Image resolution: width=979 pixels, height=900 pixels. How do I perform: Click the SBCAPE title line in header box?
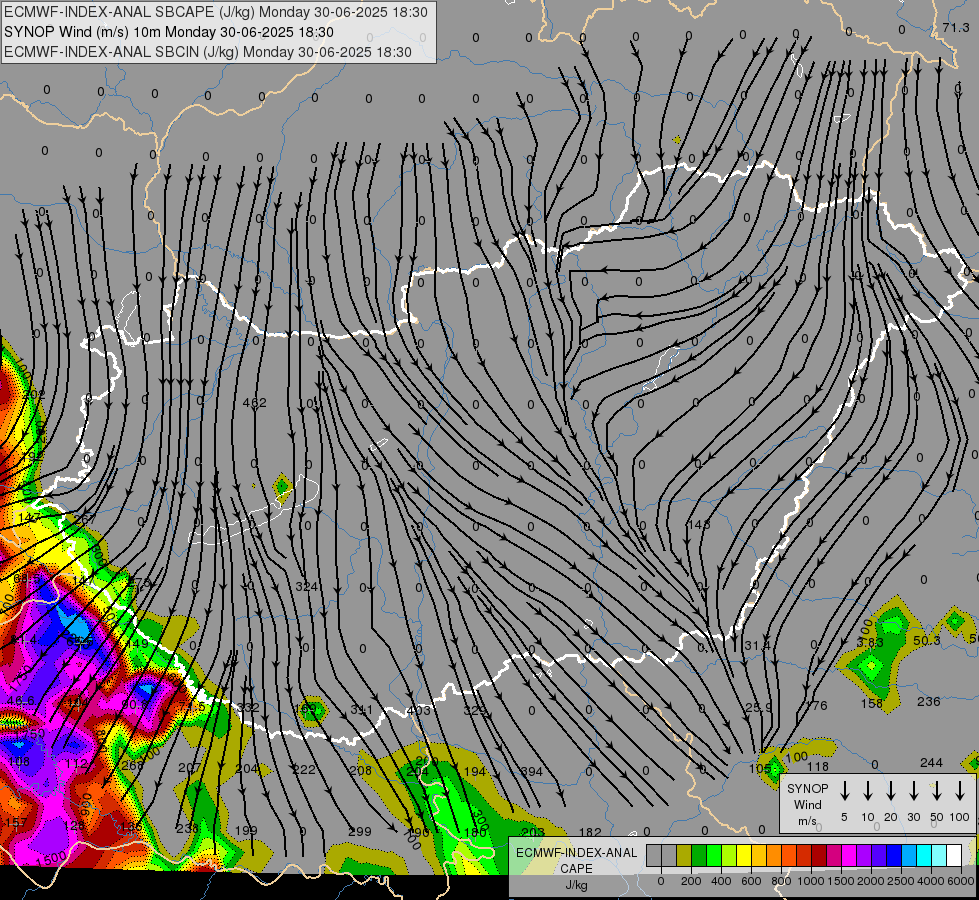216,12
